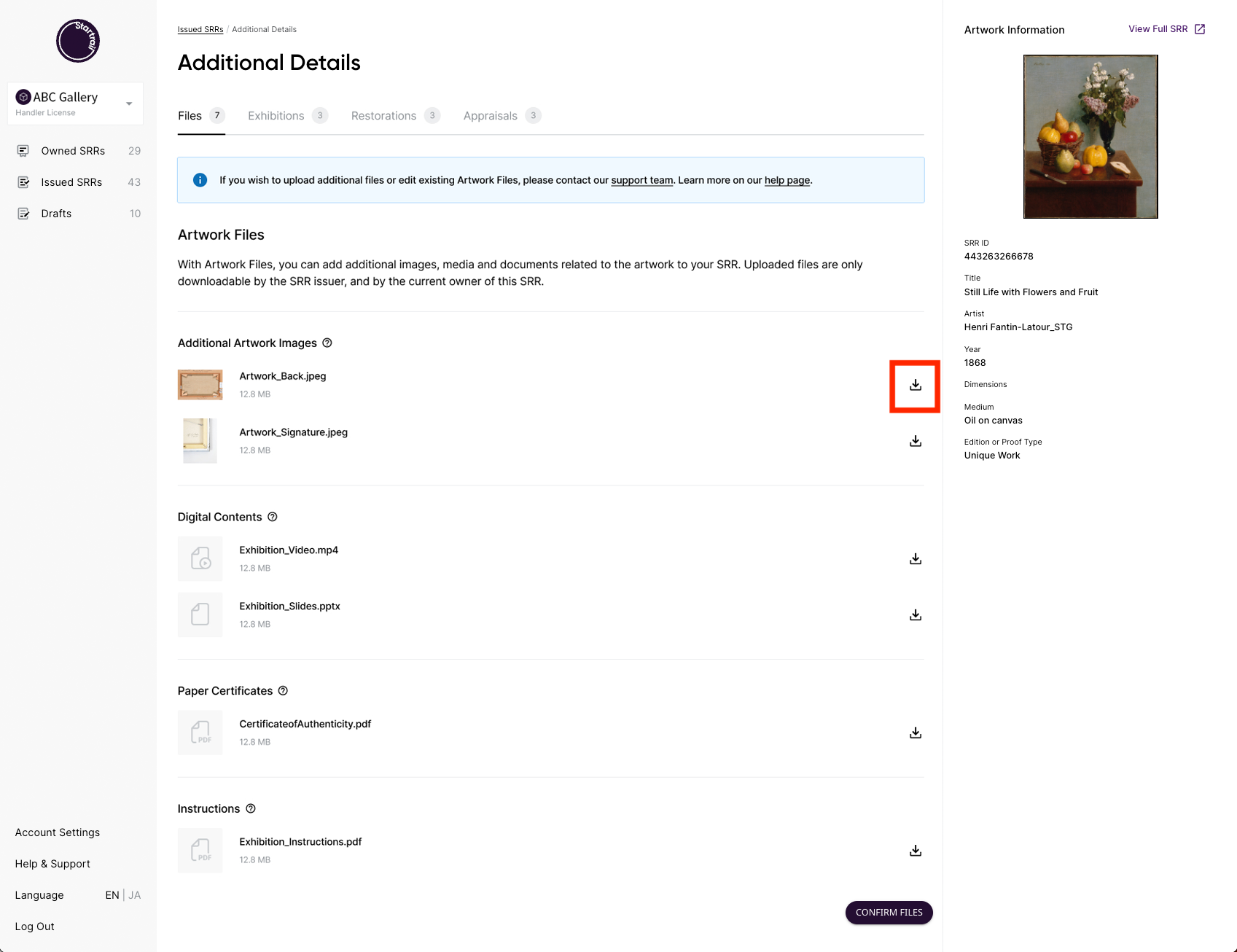Go back via Issued SRRs breadcrumb

[200, 30]
